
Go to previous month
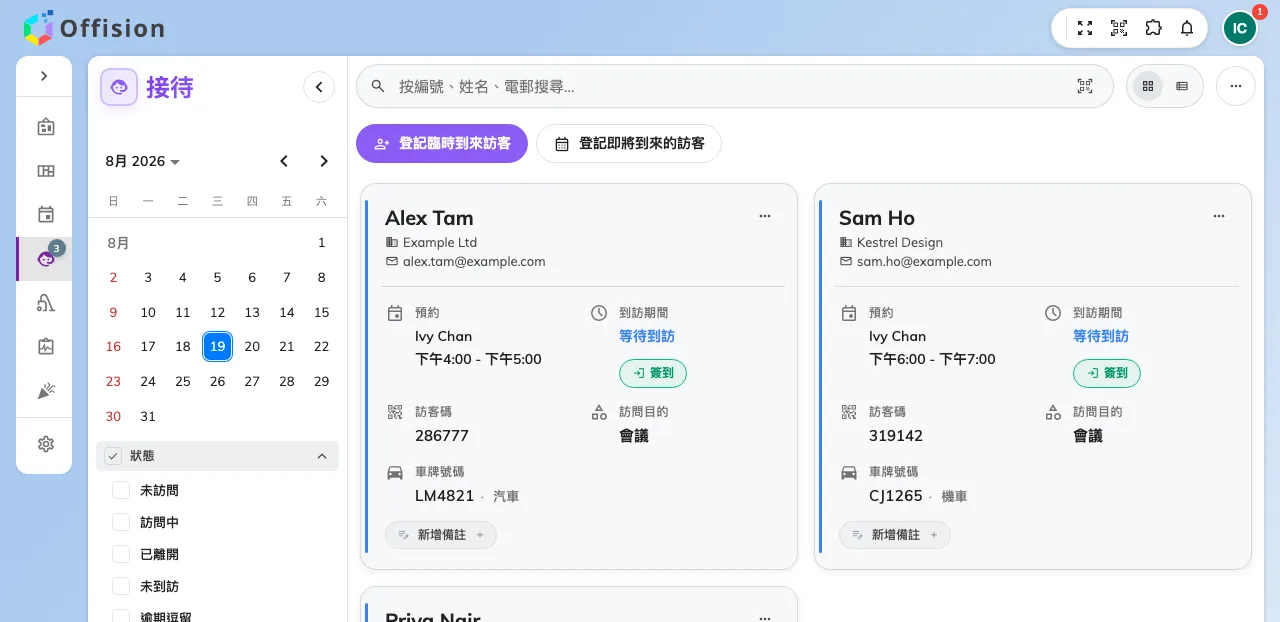click(284, 161)
